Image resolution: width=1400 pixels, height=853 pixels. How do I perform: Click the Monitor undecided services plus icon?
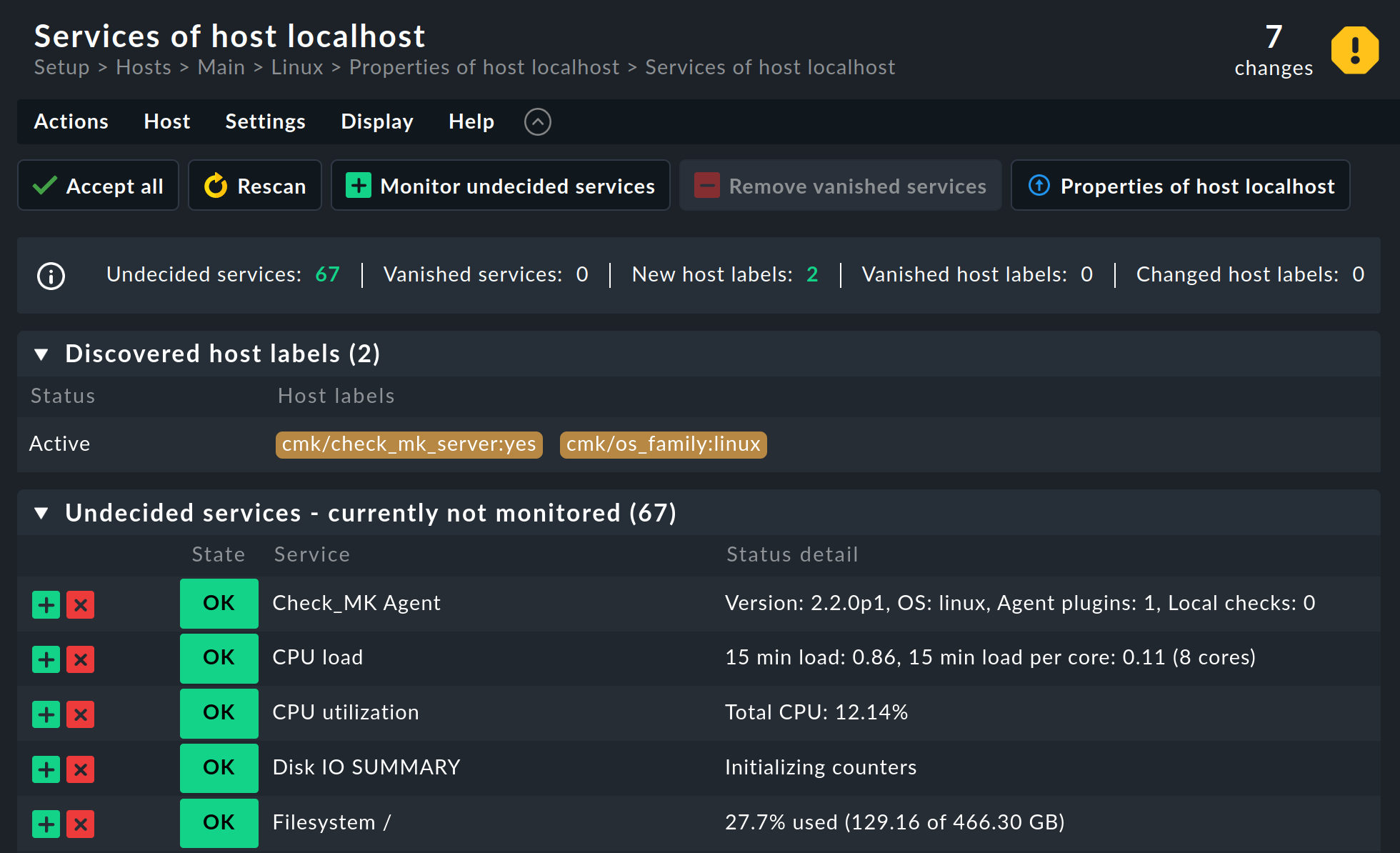pos(358,186)
